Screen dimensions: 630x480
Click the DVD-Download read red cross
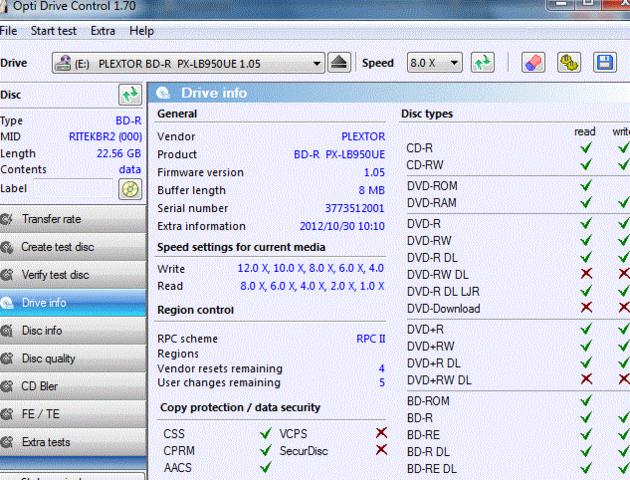click(x=586, y=308)
